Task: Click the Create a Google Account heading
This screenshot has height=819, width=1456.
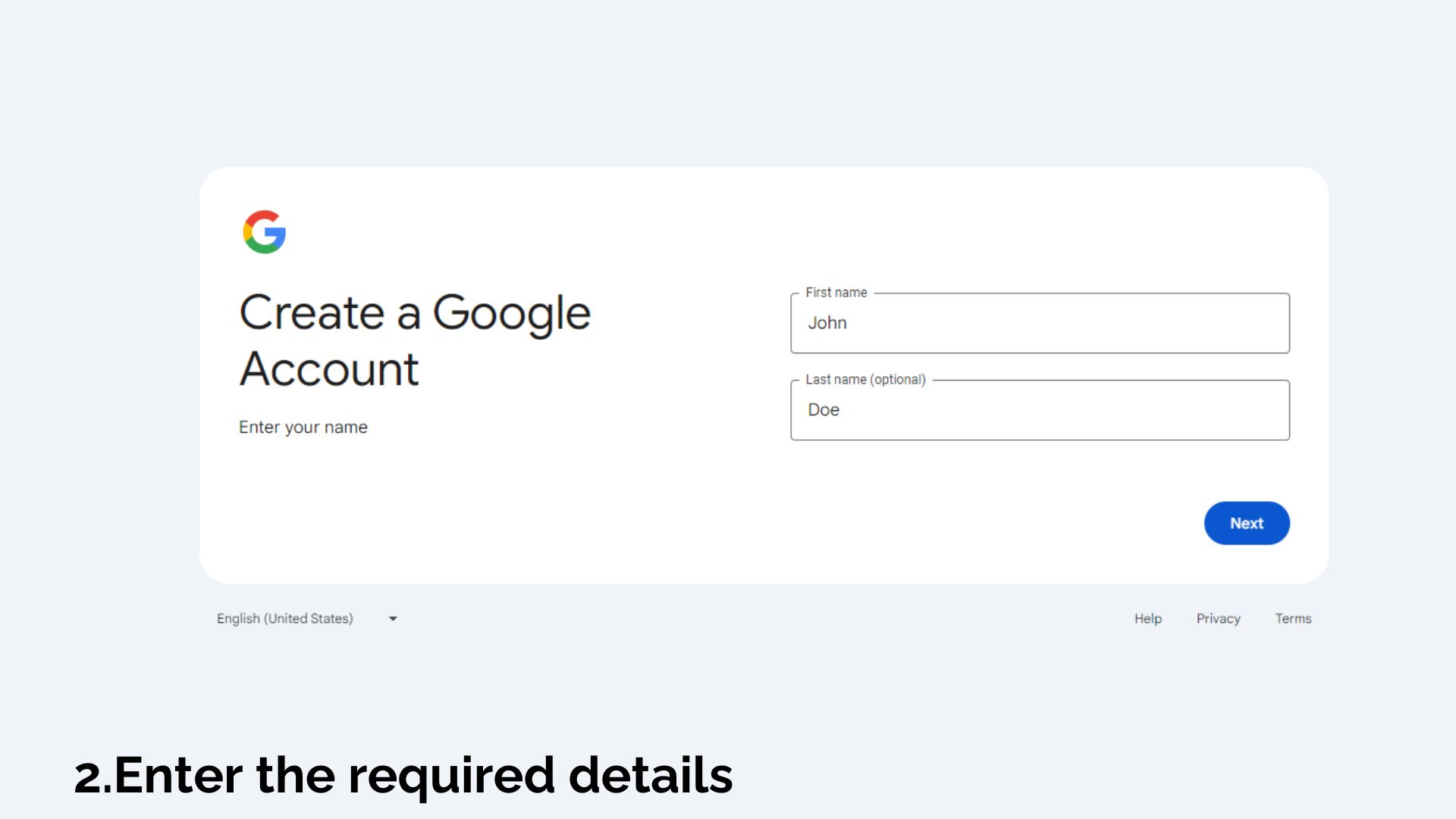Action: coord(415,340)
